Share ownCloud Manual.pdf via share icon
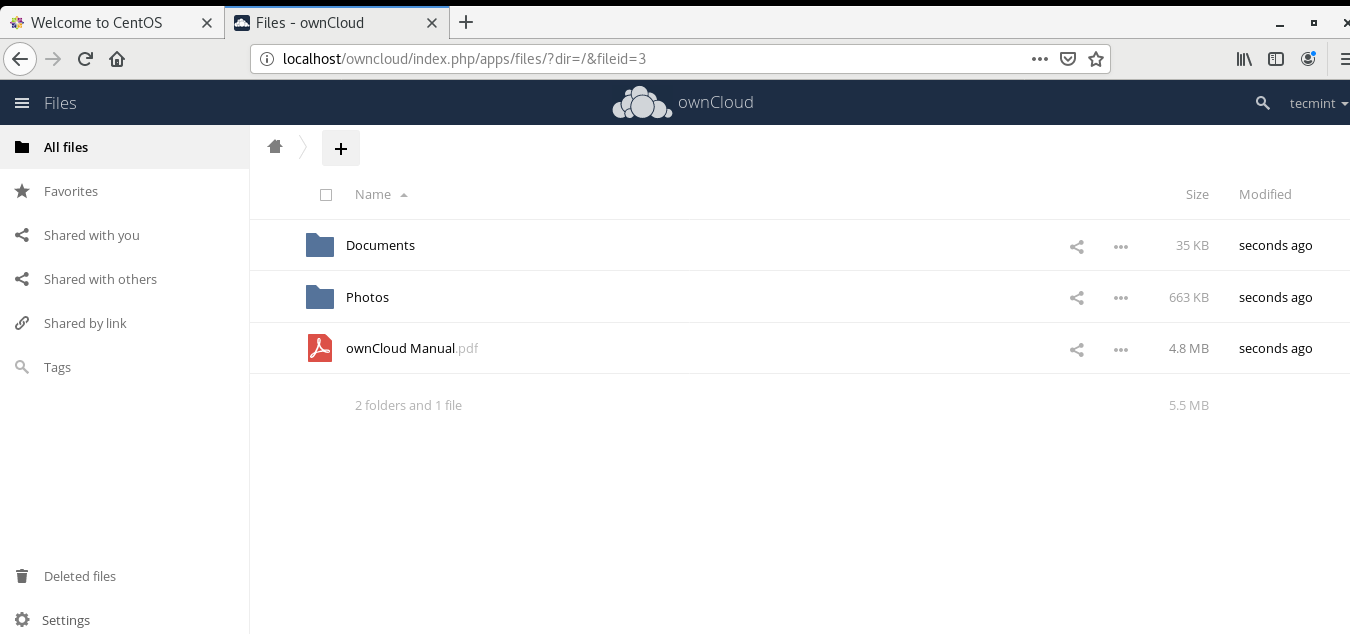This screenshot has width=1350, height=634. pos(1077,350)
